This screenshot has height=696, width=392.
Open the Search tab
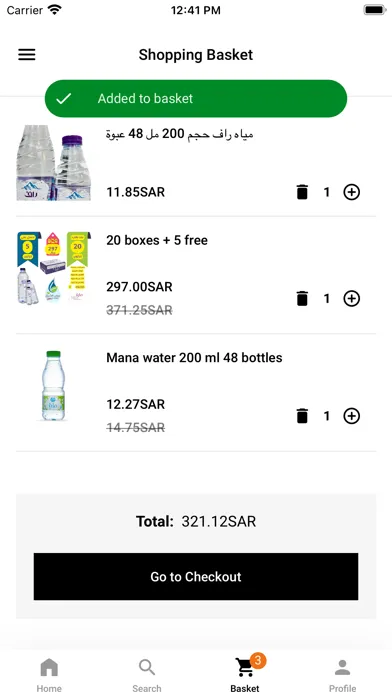147,675
